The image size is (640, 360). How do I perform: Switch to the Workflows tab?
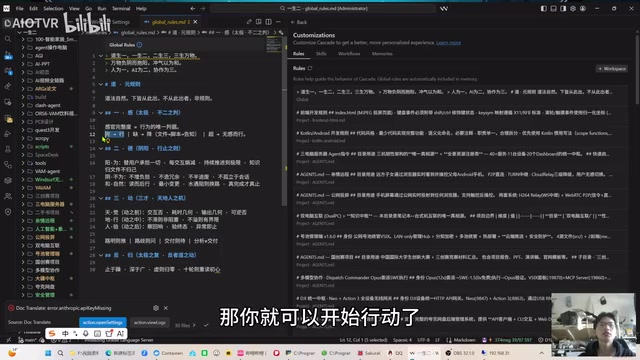coord(349,54)
